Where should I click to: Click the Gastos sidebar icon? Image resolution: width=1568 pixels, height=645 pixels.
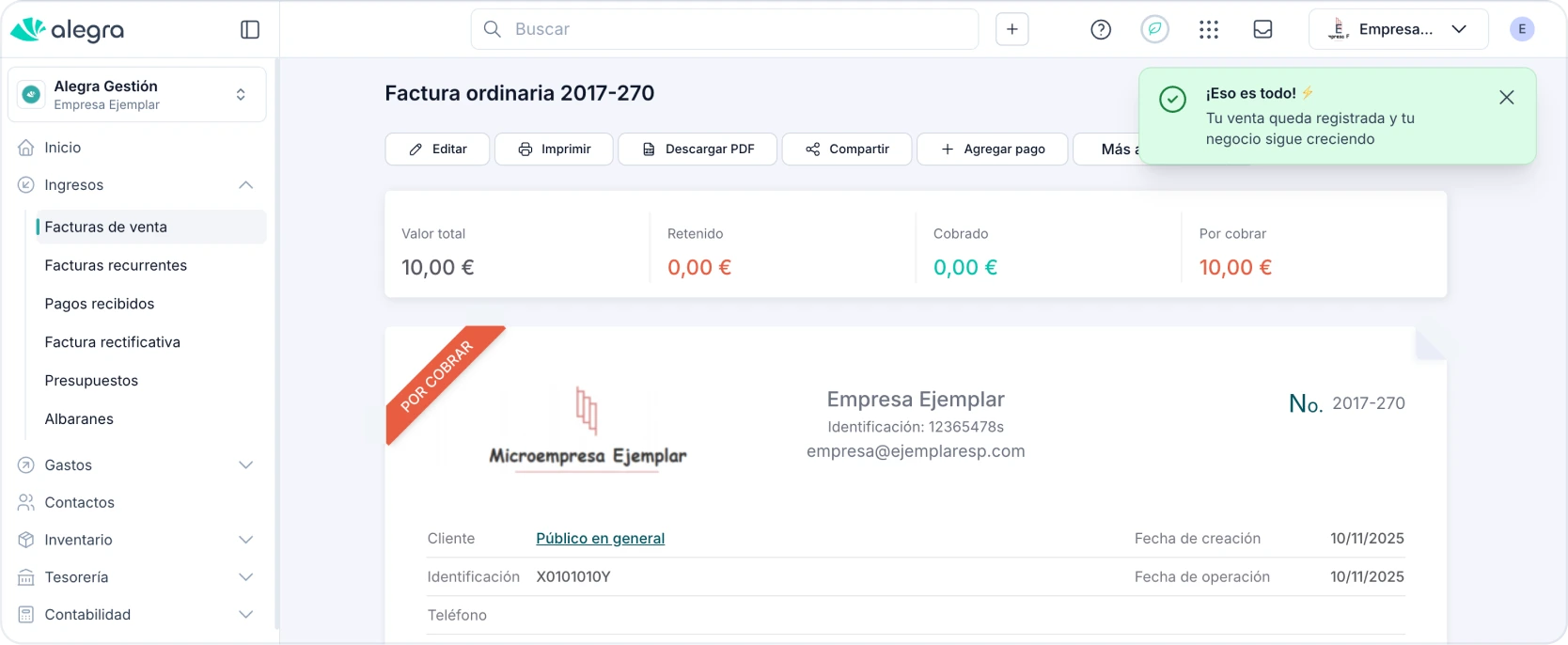26,465
